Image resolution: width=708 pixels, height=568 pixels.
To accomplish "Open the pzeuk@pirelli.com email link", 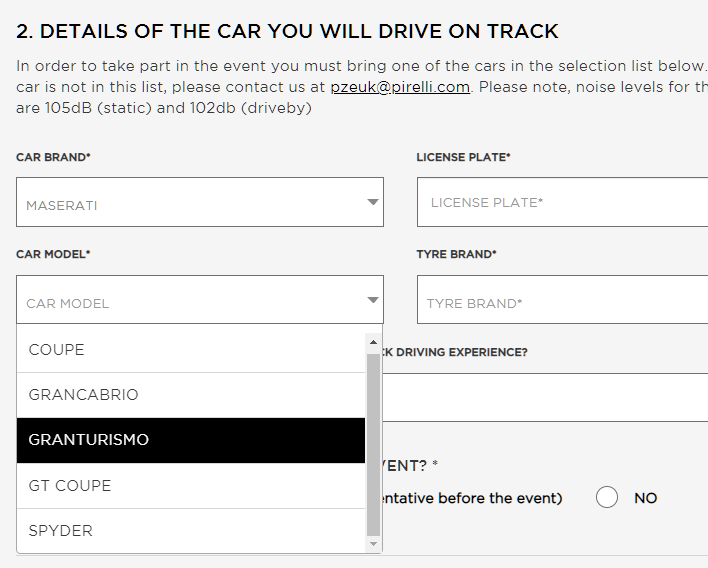I will tap(400, 87).
